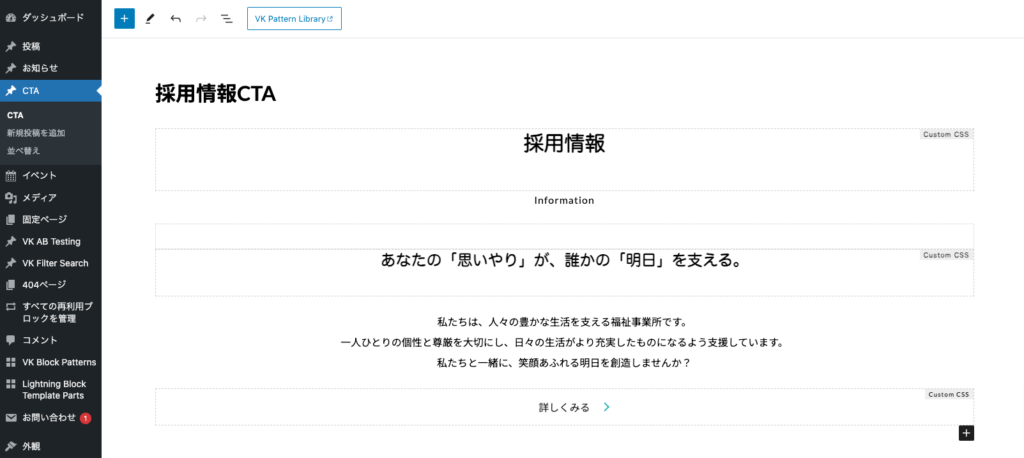Select the pencil Tools icon
The image size is (1024, 458).
[x=150, y=19]
